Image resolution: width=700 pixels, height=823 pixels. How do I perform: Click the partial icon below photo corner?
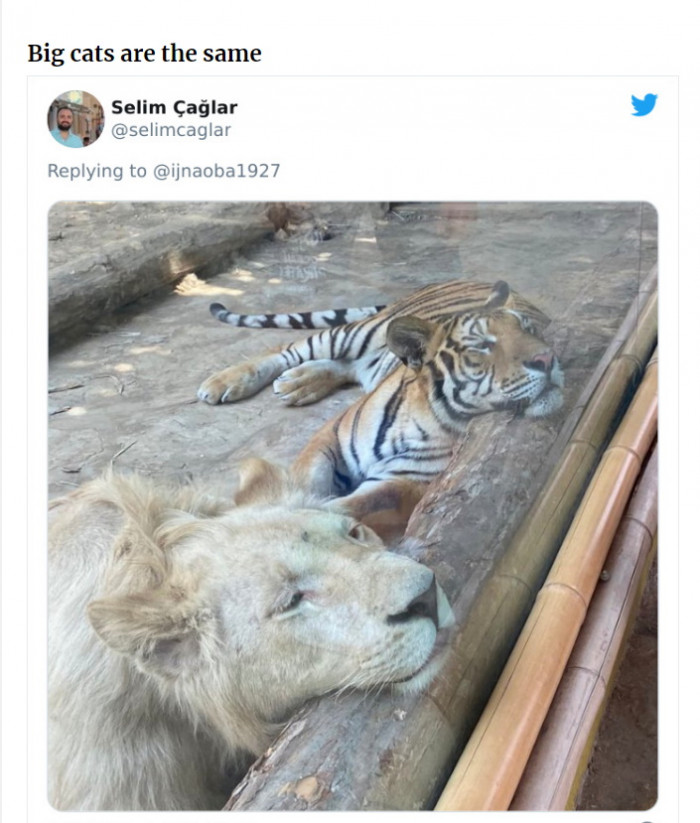(648, 821)
